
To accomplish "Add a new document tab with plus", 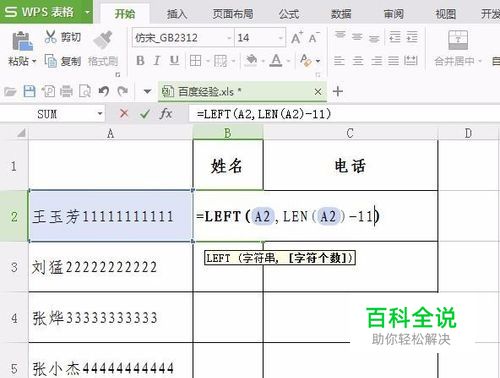I will 338,91.
